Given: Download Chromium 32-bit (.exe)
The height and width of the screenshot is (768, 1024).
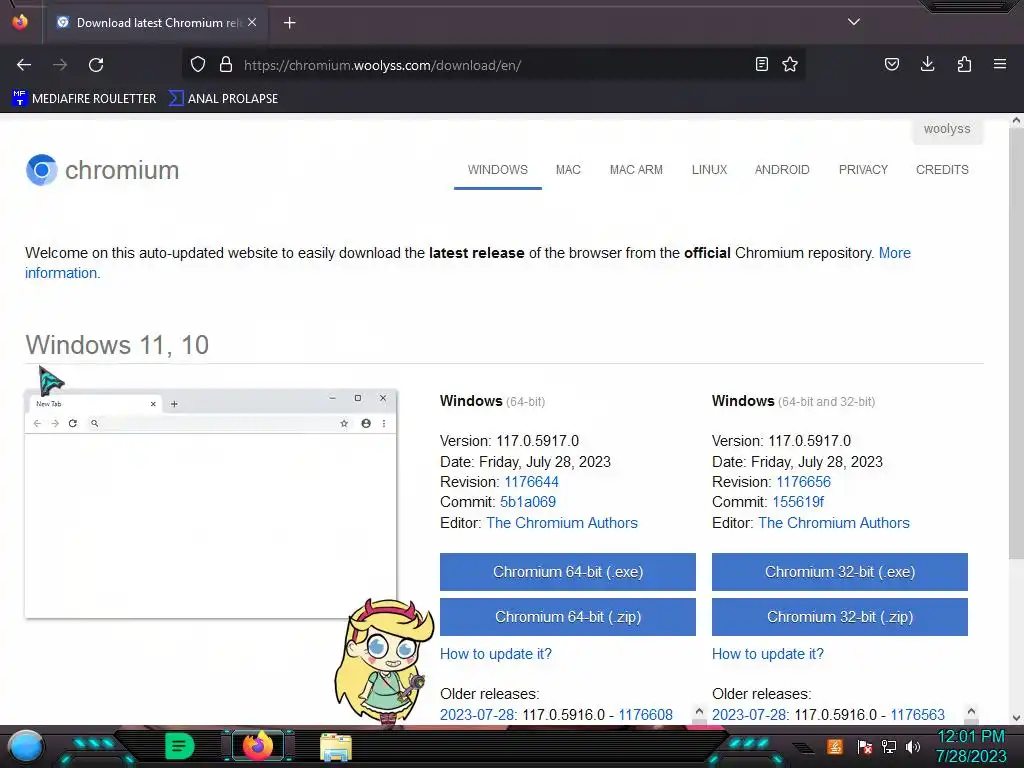Looking at the screenshot, I should (x=840, y=572).
